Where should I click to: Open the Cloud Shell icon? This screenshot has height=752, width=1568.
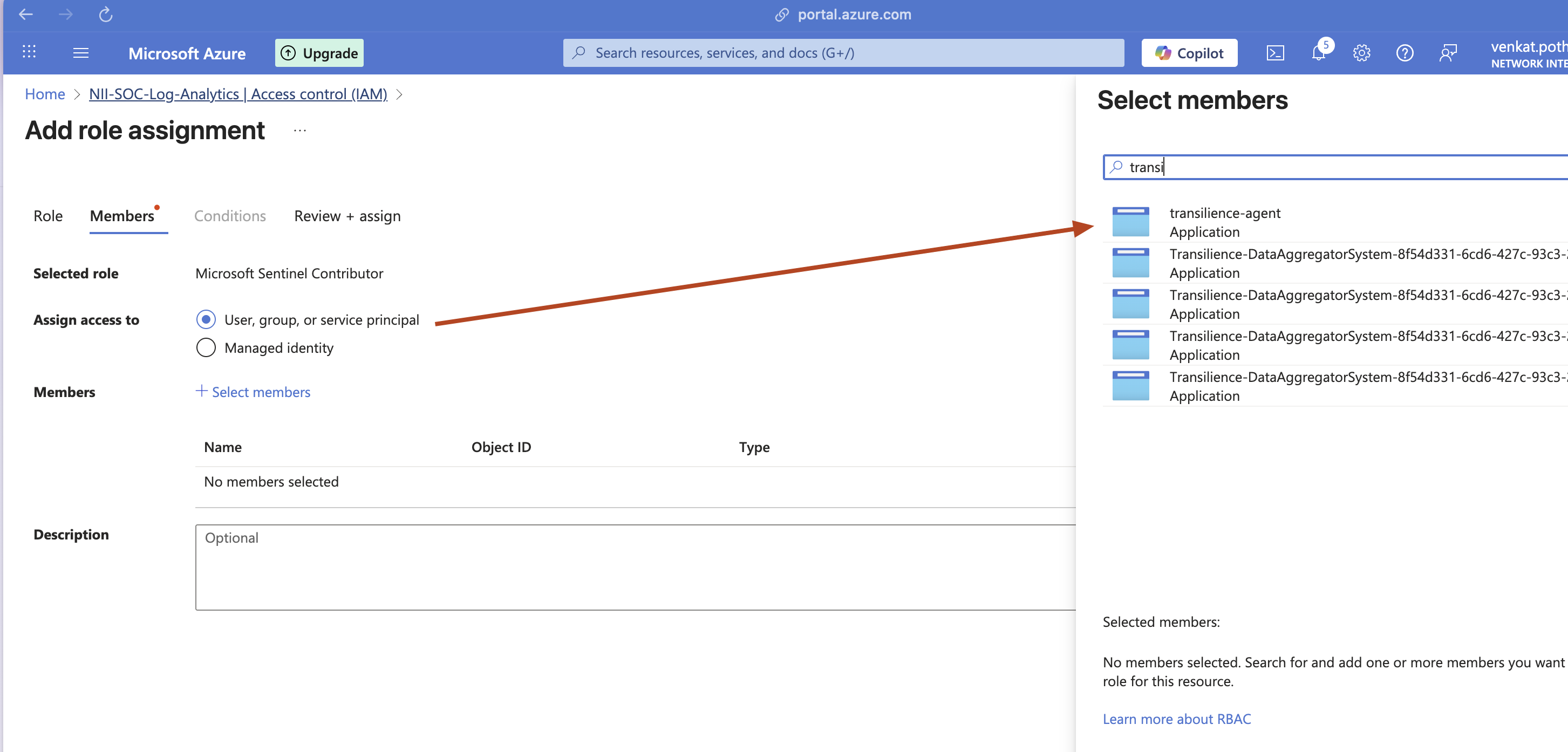point(1275,53)
